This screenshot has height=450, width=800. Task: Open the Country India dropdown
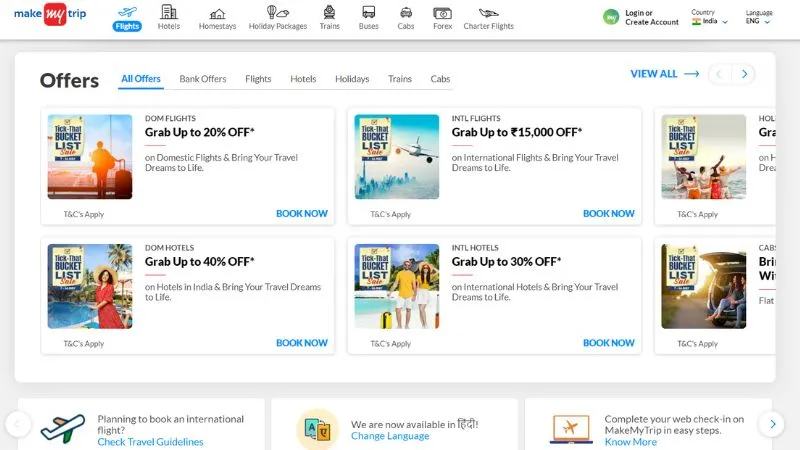pyautogui.click(x=710, y=17)
